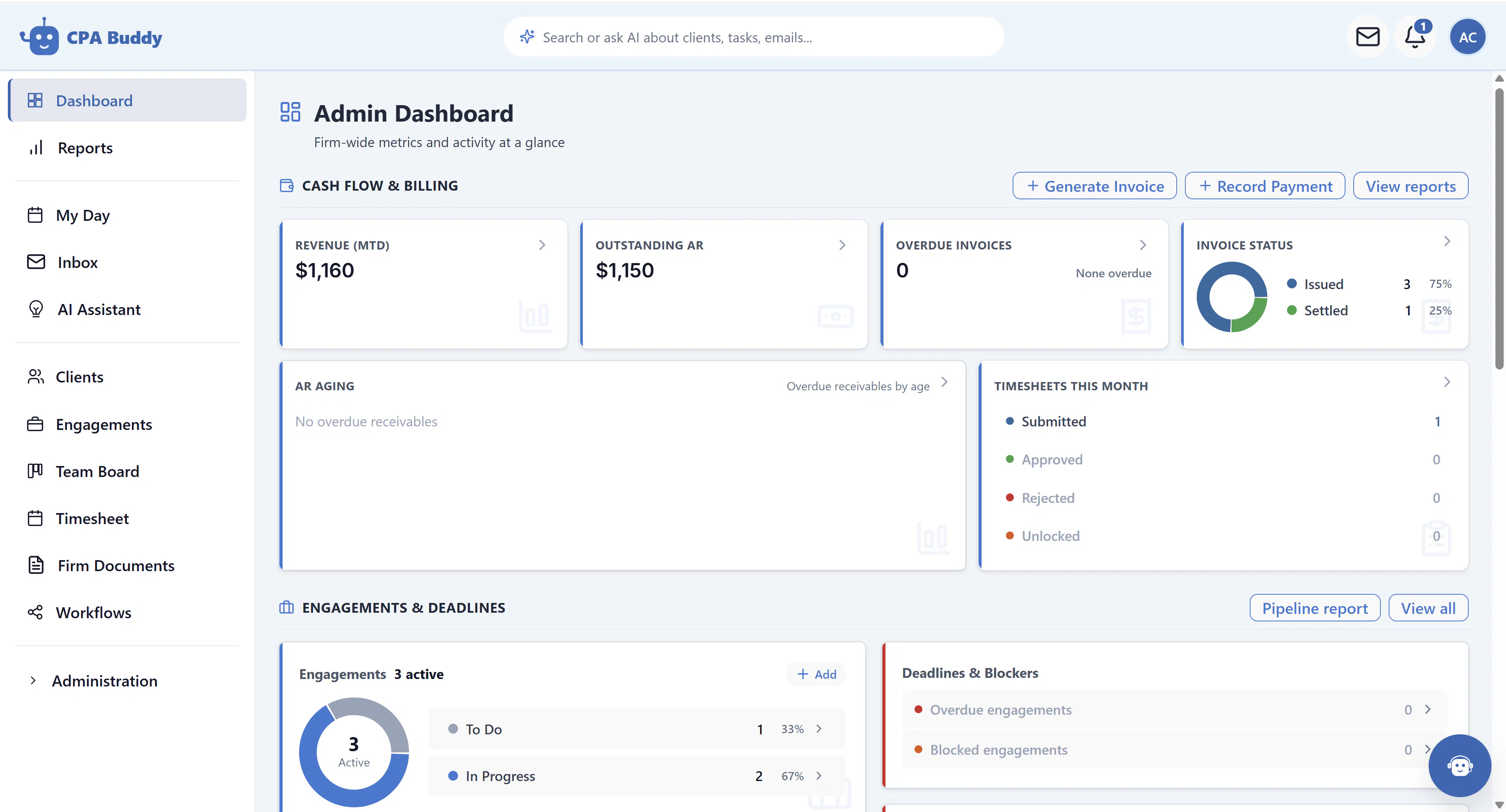Open the mail envelope icon in header

[1367, 37]
